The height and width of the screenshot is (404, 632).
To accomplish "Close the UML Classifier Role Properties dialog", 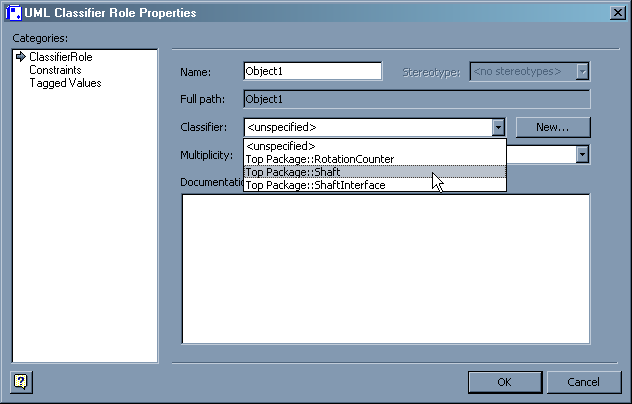I will [617, 12].
